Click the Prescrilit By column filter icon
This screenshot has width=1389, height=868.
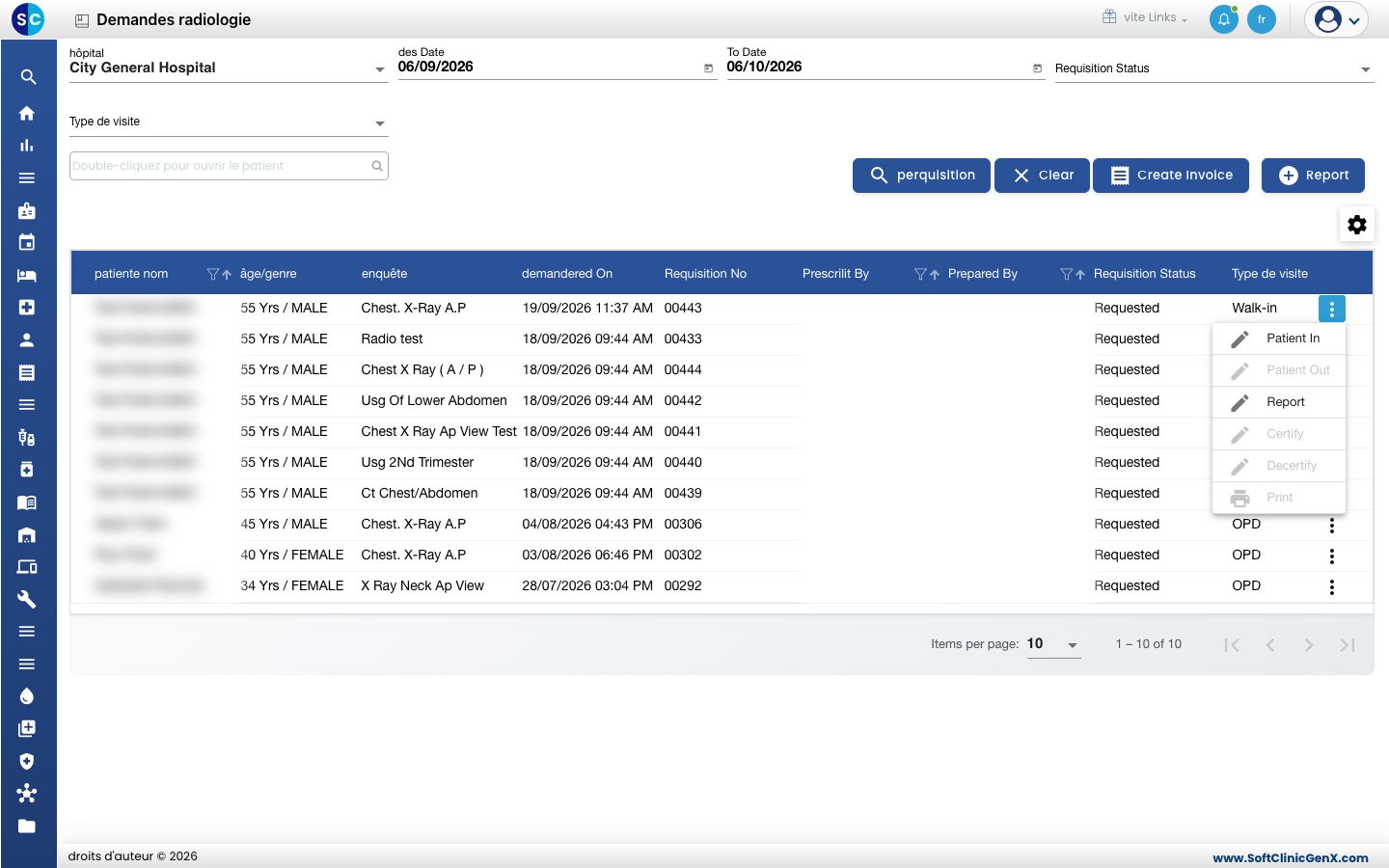pyautogui.click(x=920, y=275)
